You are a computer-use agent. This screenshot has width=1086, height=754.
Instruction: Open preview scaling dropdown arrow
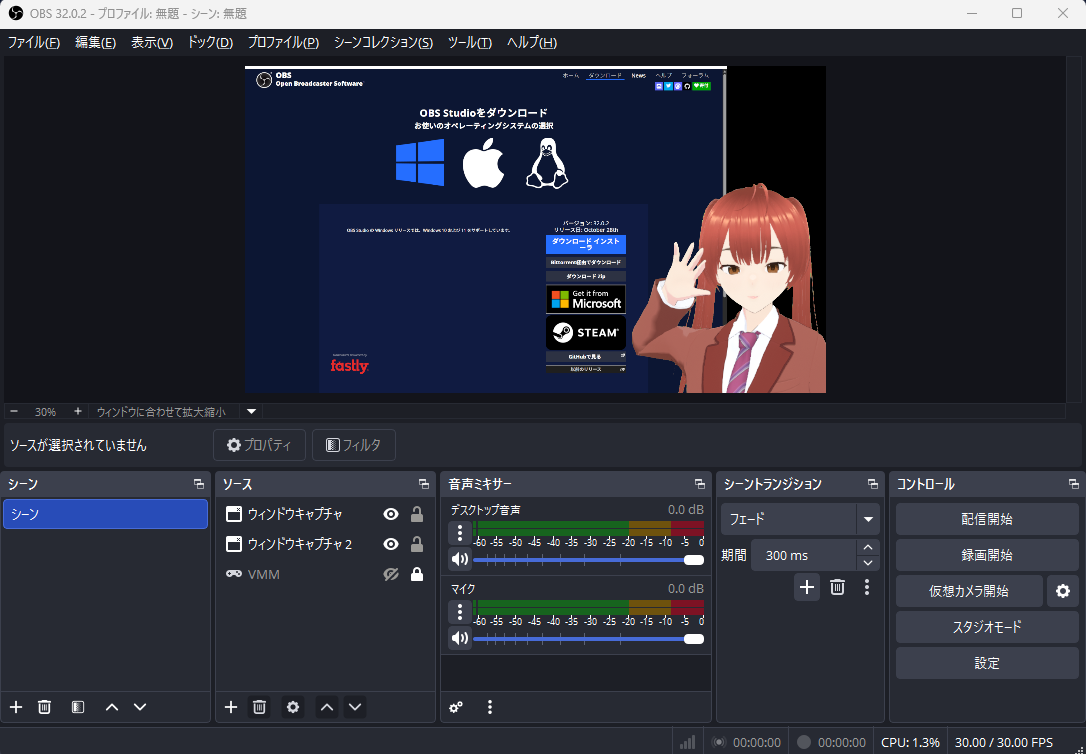click(251, 411)
